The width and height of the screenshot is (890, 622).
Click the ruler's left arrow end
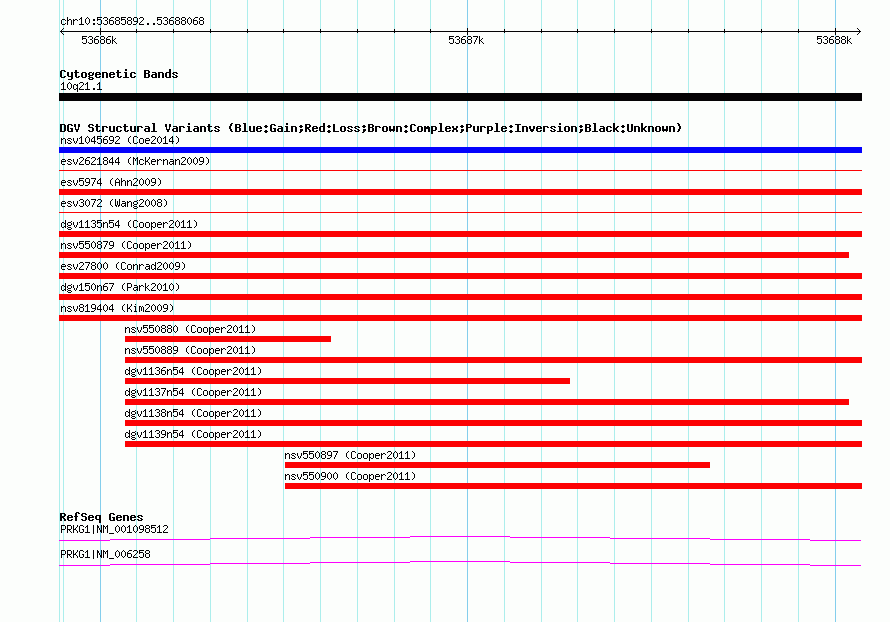62,31
